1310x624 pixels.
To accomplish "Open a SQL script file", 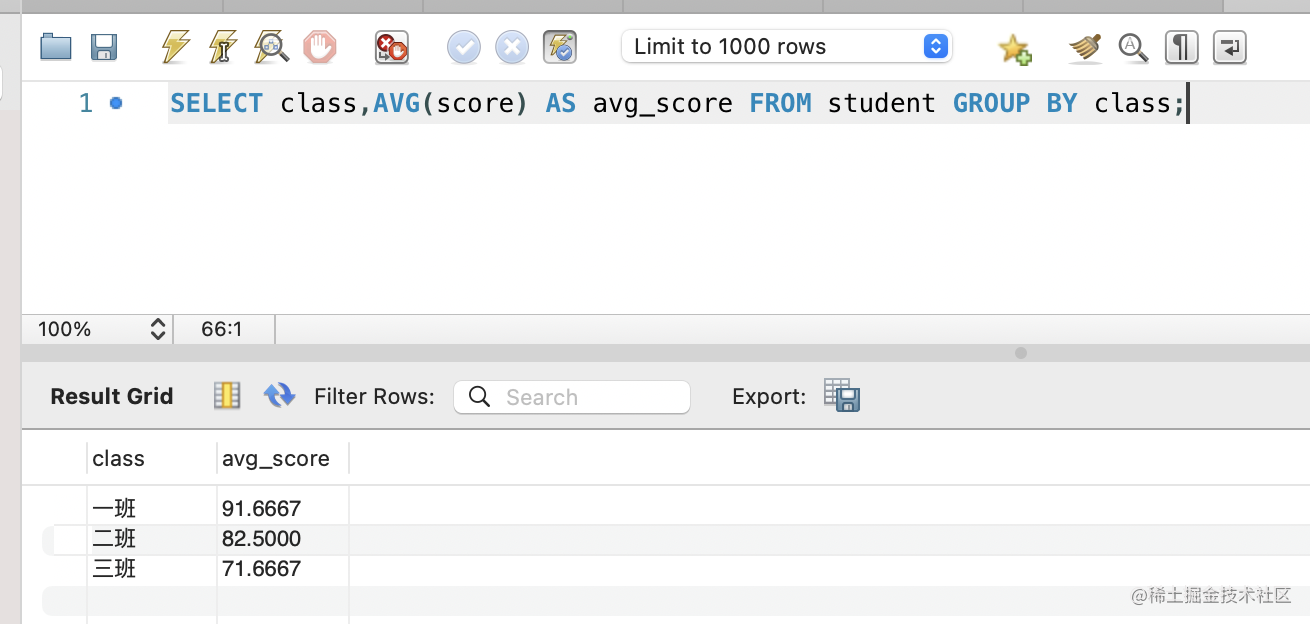I will [56, 47].
